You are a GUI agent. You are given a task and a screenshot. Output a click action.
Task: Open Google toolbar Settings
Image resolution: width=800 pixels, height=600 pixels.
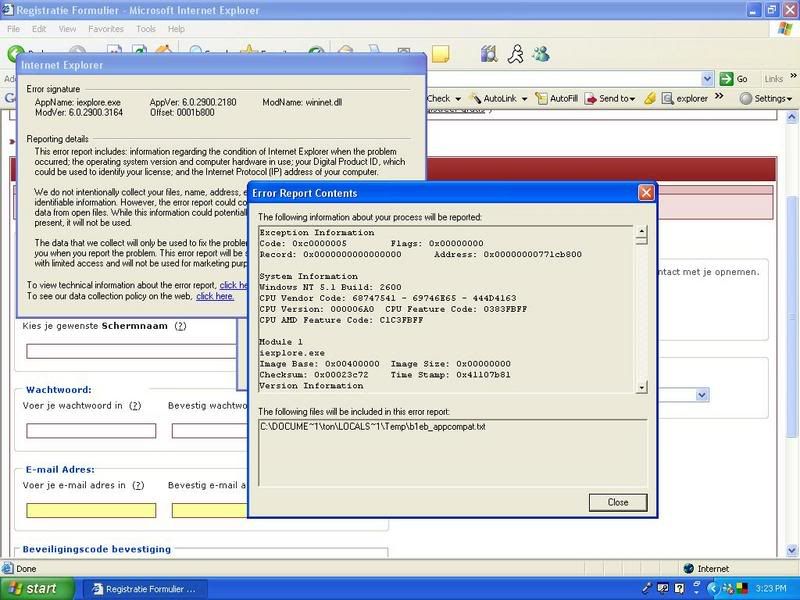tap(765, 98)
